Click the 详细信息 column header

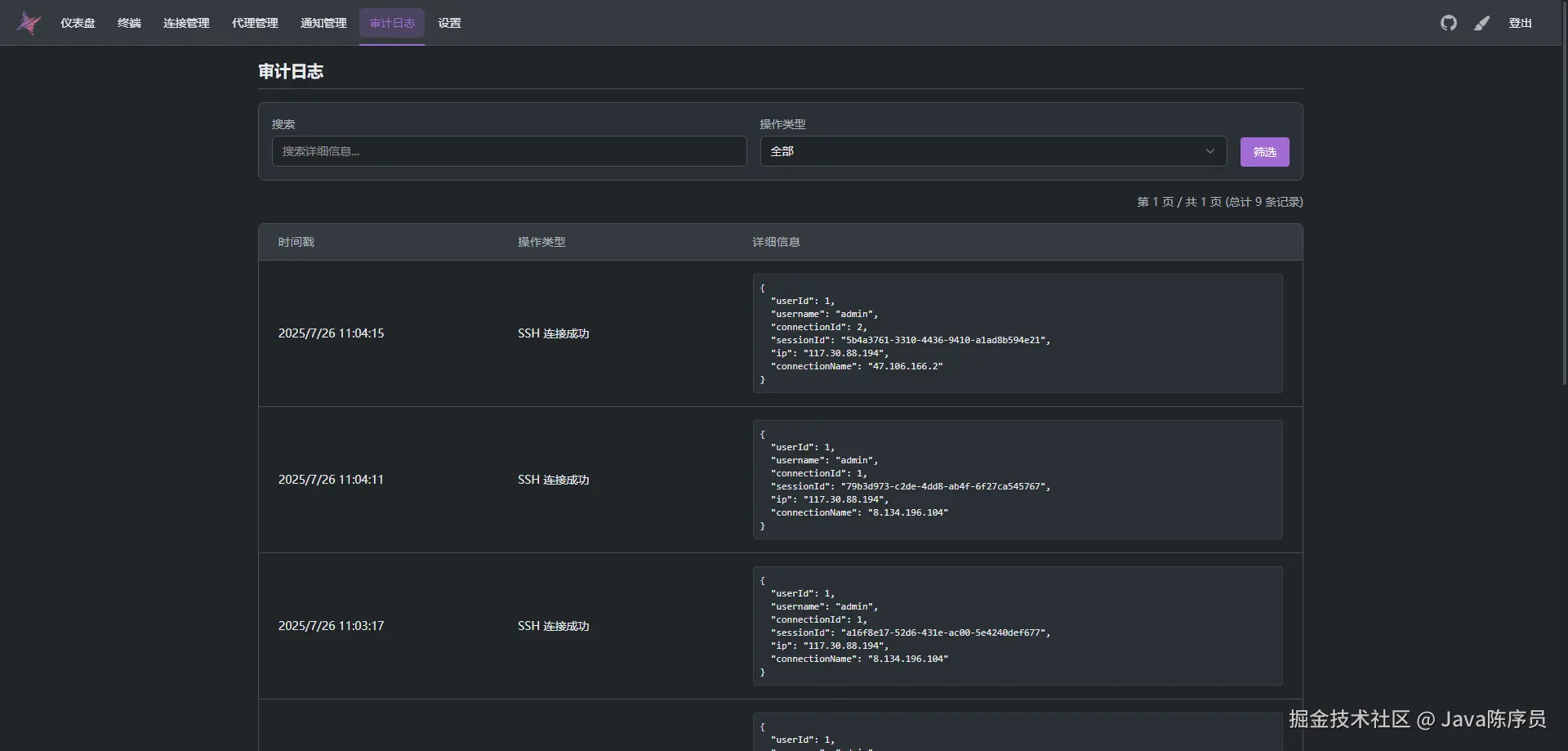click(x=776, y=242)
